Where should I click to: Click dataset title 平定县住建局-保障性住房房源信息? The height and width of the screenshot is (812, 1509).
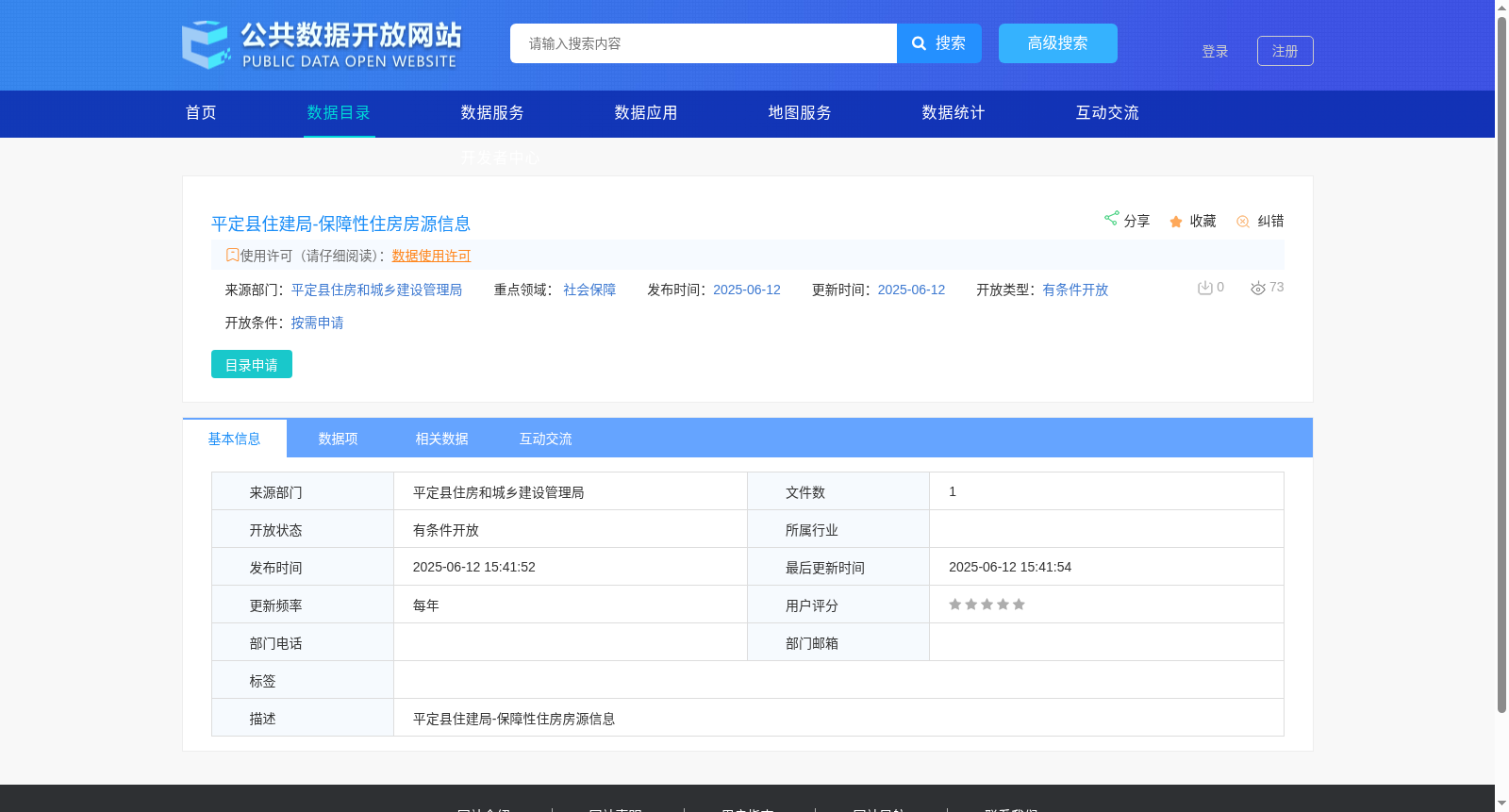pyautogui.click(x=340, y=224)
